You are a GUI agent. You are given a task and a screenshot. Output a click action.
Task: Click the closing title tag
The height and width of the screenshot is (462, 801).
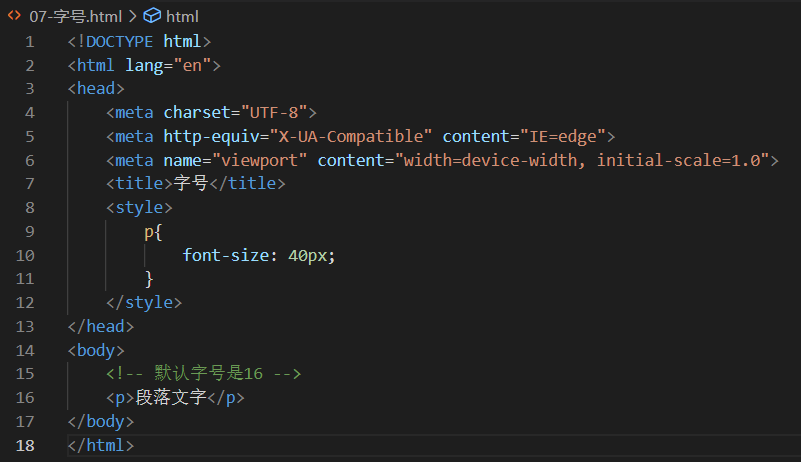point(247,183)
